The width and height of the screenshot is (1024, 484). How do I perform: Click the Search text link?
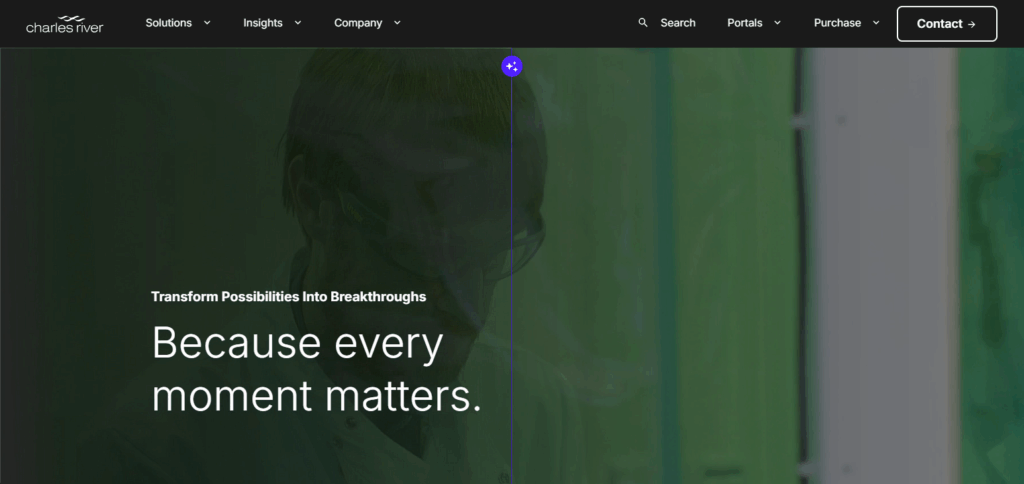(x=678, y=23)
